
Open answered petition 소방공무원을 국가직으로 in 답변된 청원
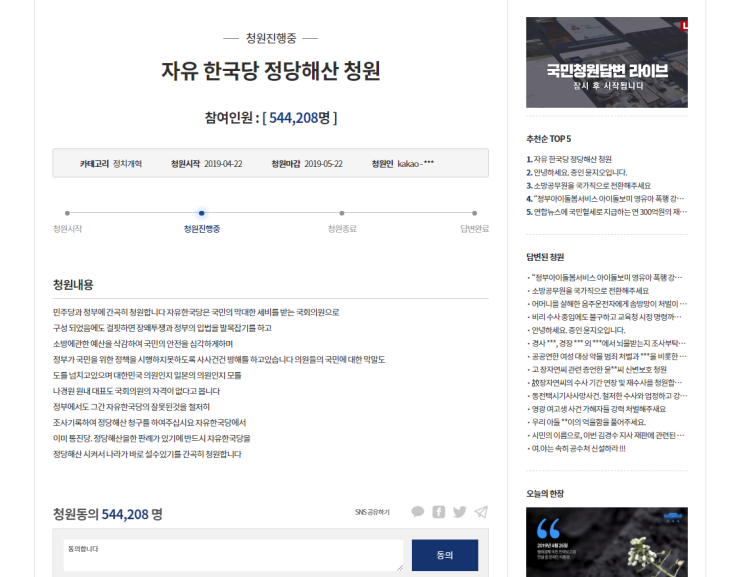pos(590,291)
